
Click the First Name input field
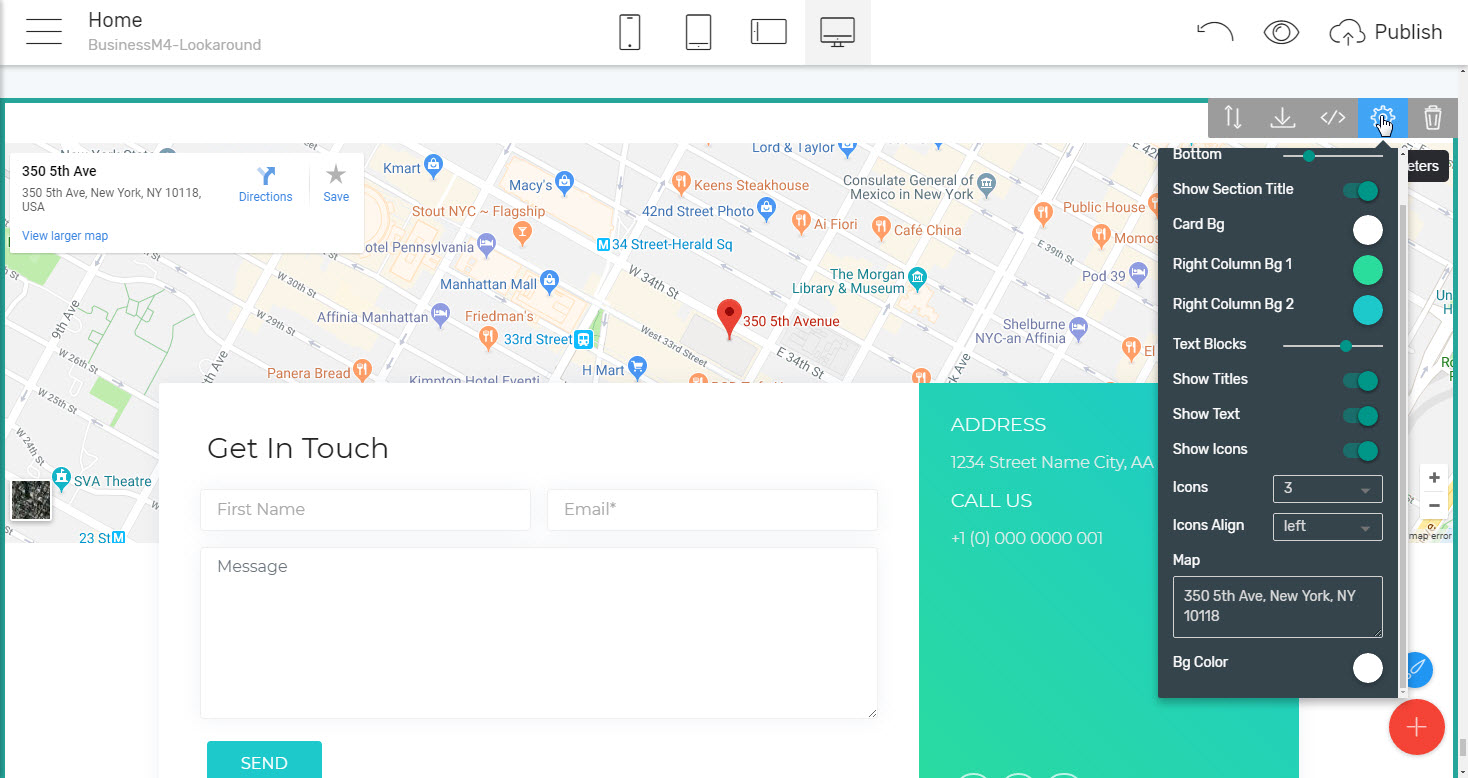(365, 509)
